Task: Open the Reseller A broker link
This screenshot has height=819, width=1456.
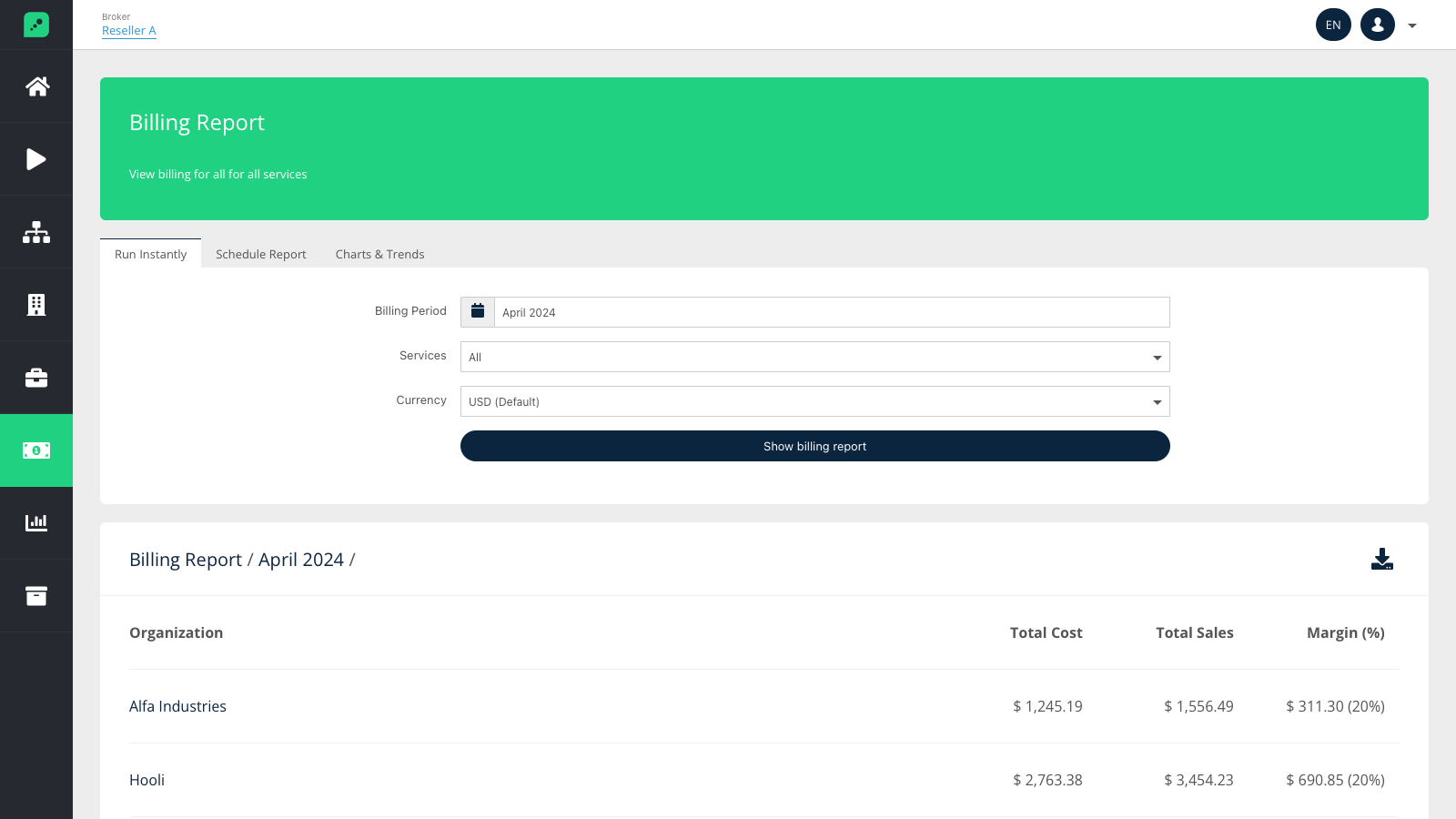Action: coord(128,30)
